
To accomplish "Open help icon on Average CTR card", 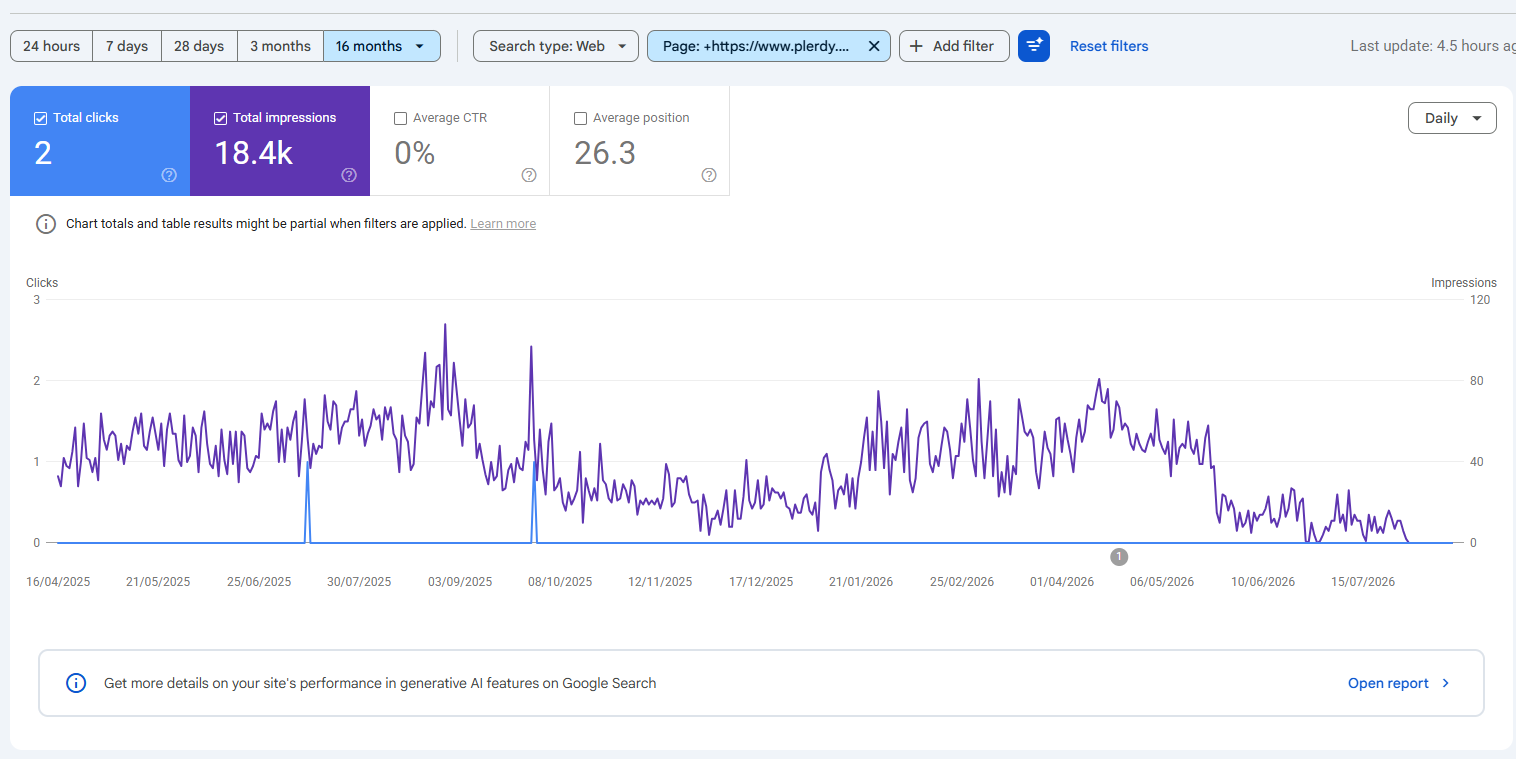I will (x=529, y=175).
